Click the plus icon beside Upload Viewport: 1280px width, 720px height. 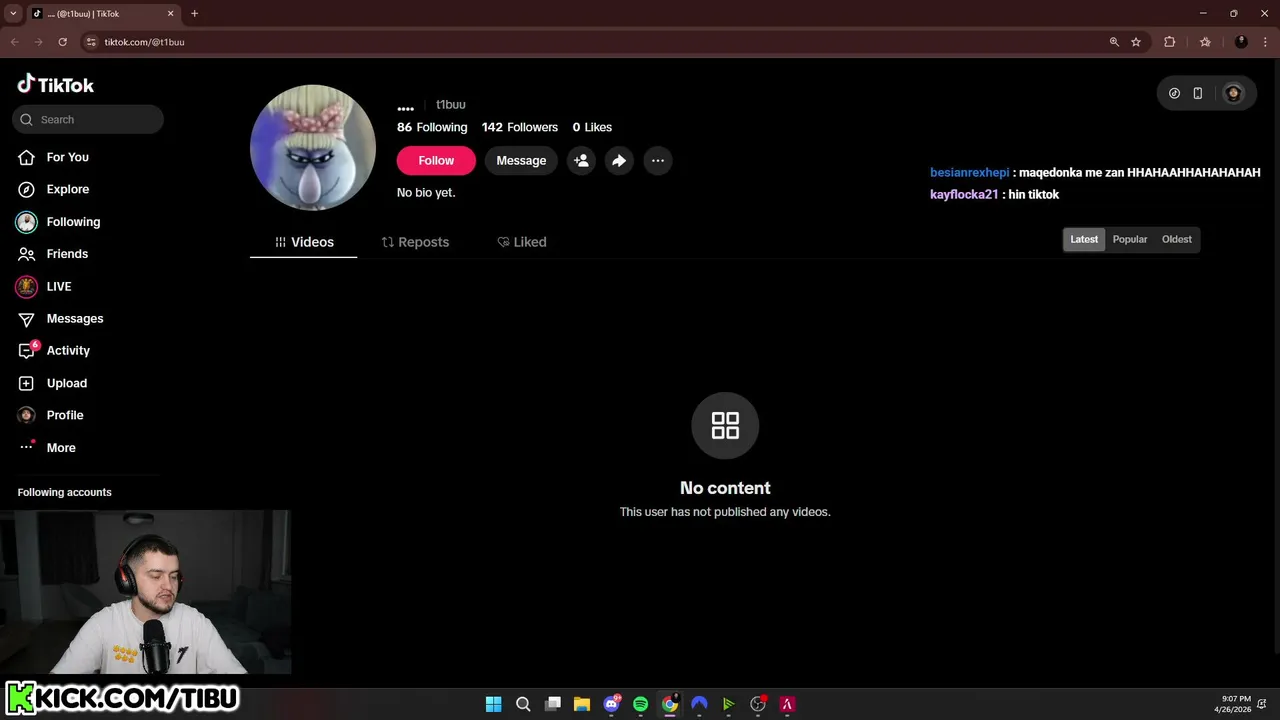tap(27, 383)
